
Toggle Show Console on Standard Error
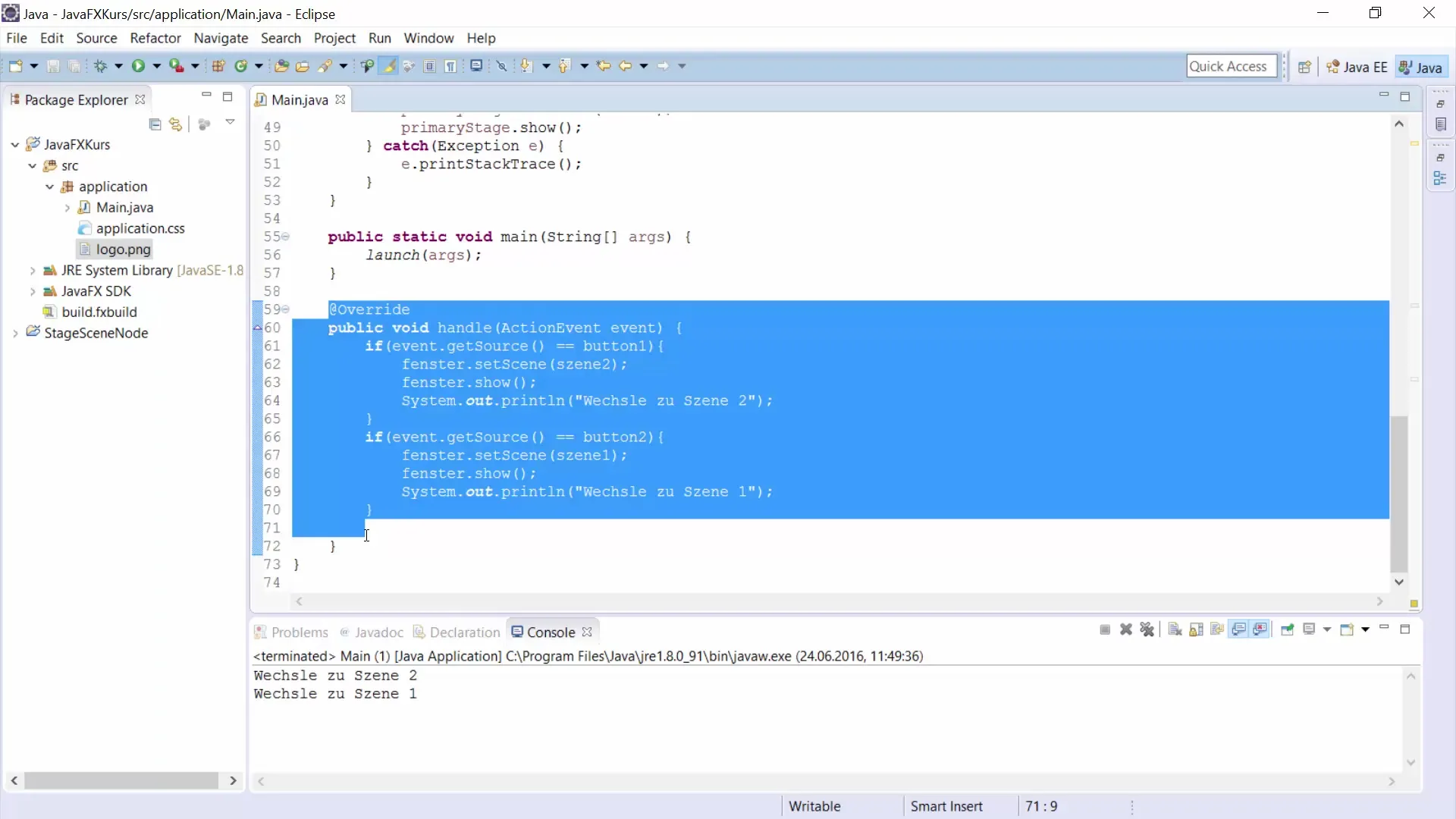coord(1260,629)
